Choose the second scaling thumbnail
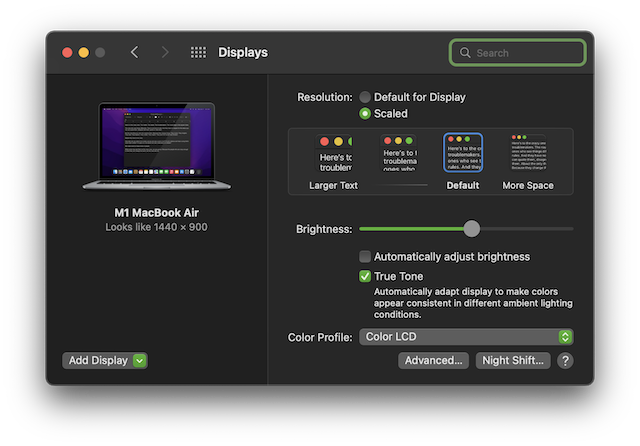The width and height of the screenshot is (640, 446). pos(399,153)
